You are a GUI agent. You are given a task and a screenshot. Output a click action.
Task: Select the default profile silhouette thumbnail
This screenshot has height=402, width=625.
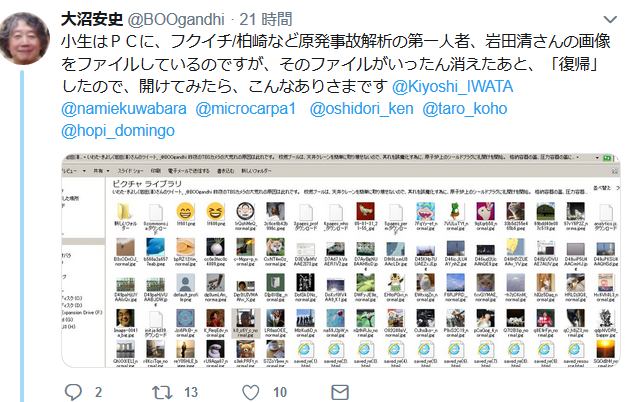tap(185, 282)
